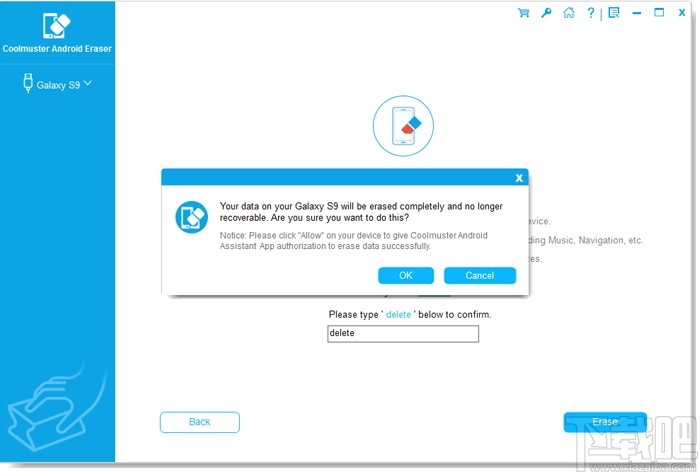Close the confirmation dialog with X

[x=519, y=178]
